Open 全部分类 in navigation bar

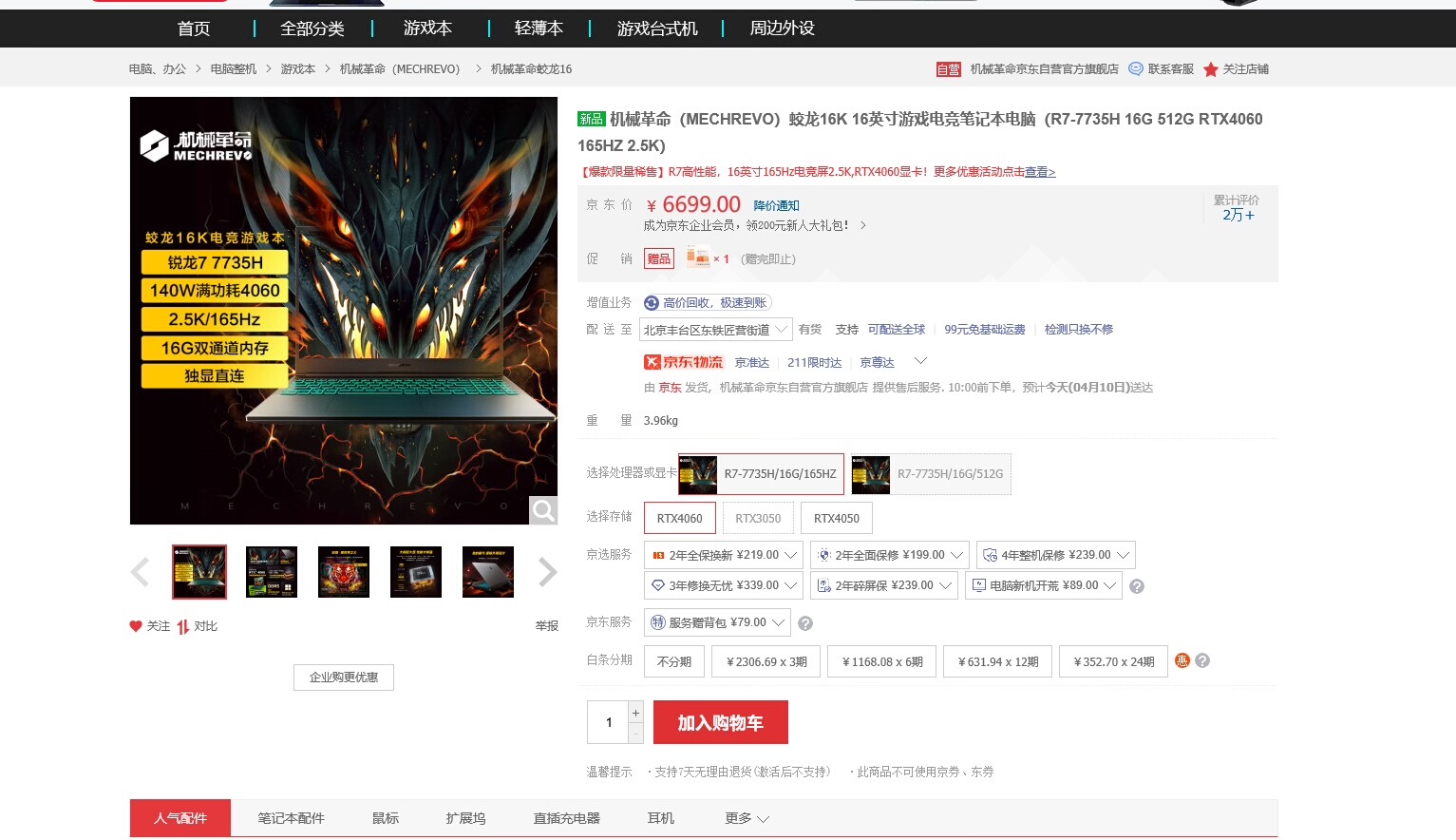click(x=312, y=29)
